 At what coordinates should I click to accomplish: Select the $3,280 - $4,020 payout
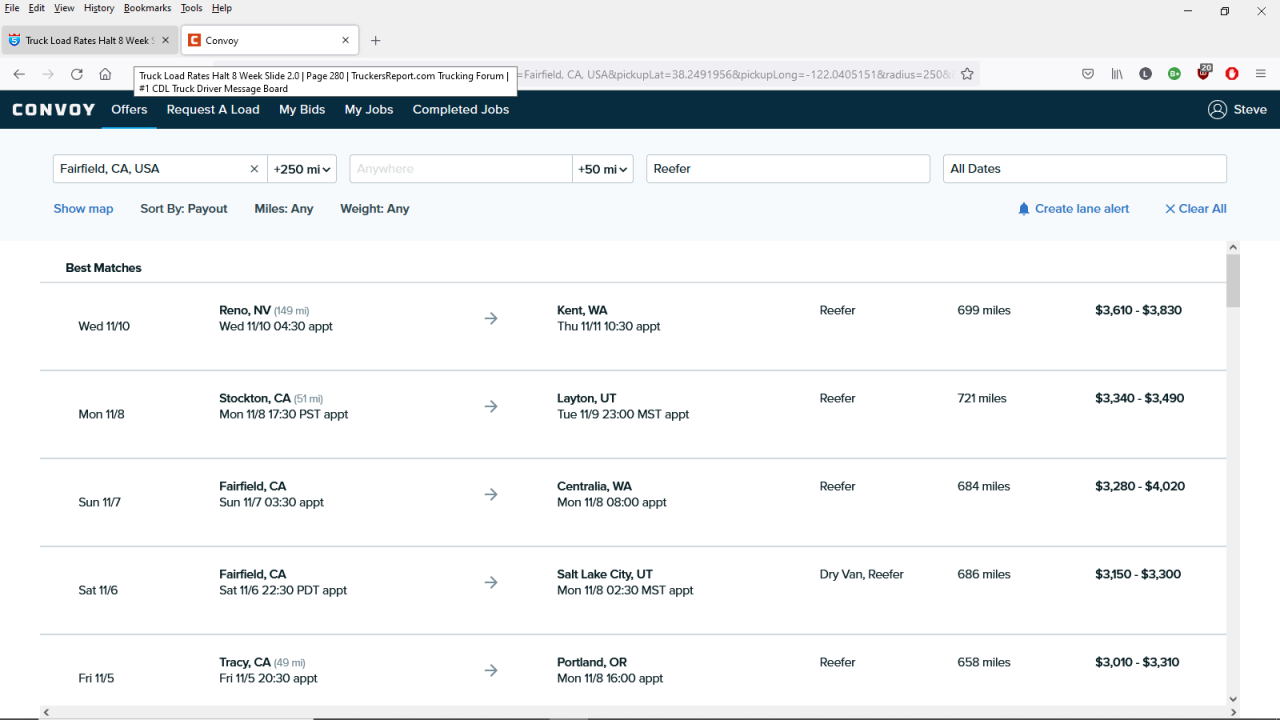tap(1140, 486)
